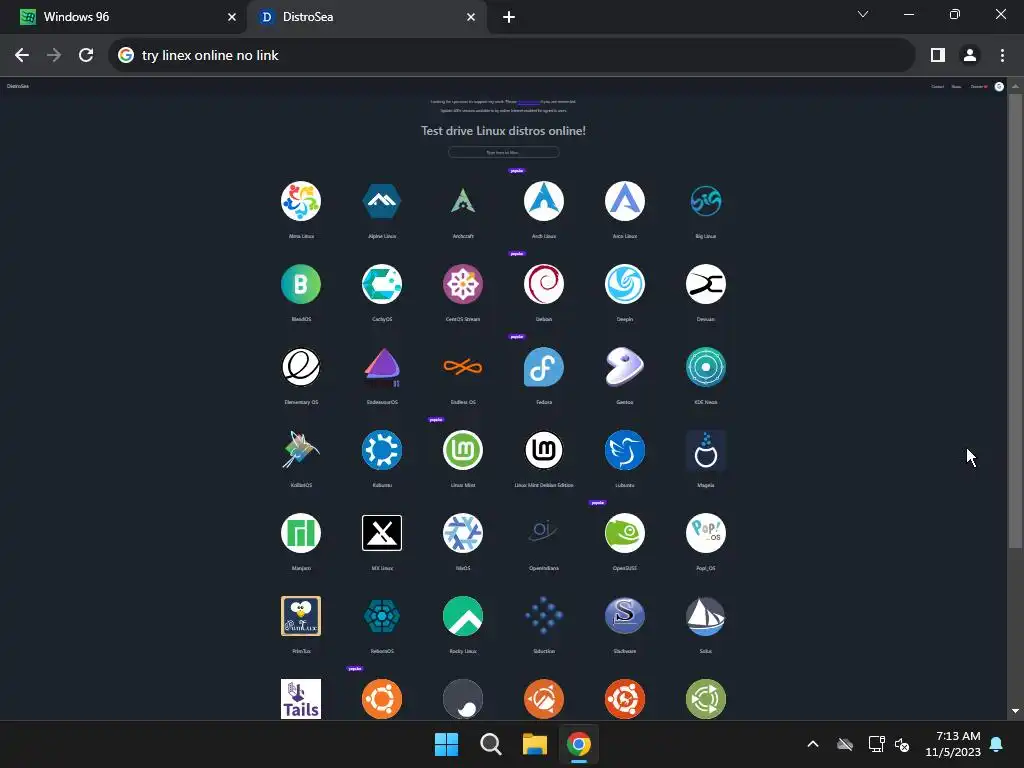Select the BlendOS green B icon
The width and height of the screenshot is (1024, 768).
point(301,284)
